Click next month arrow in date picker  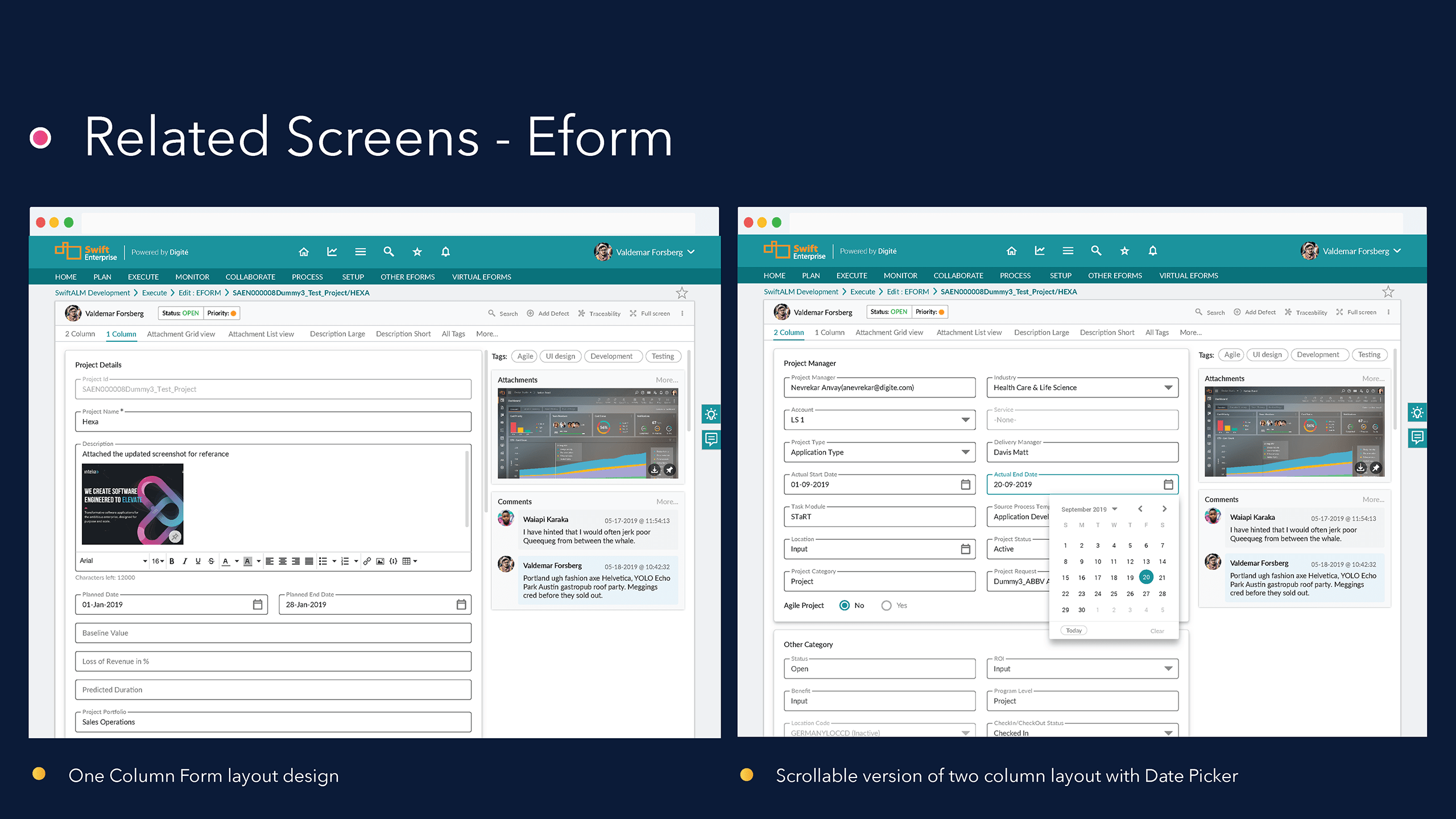[x=1164, y=508]
